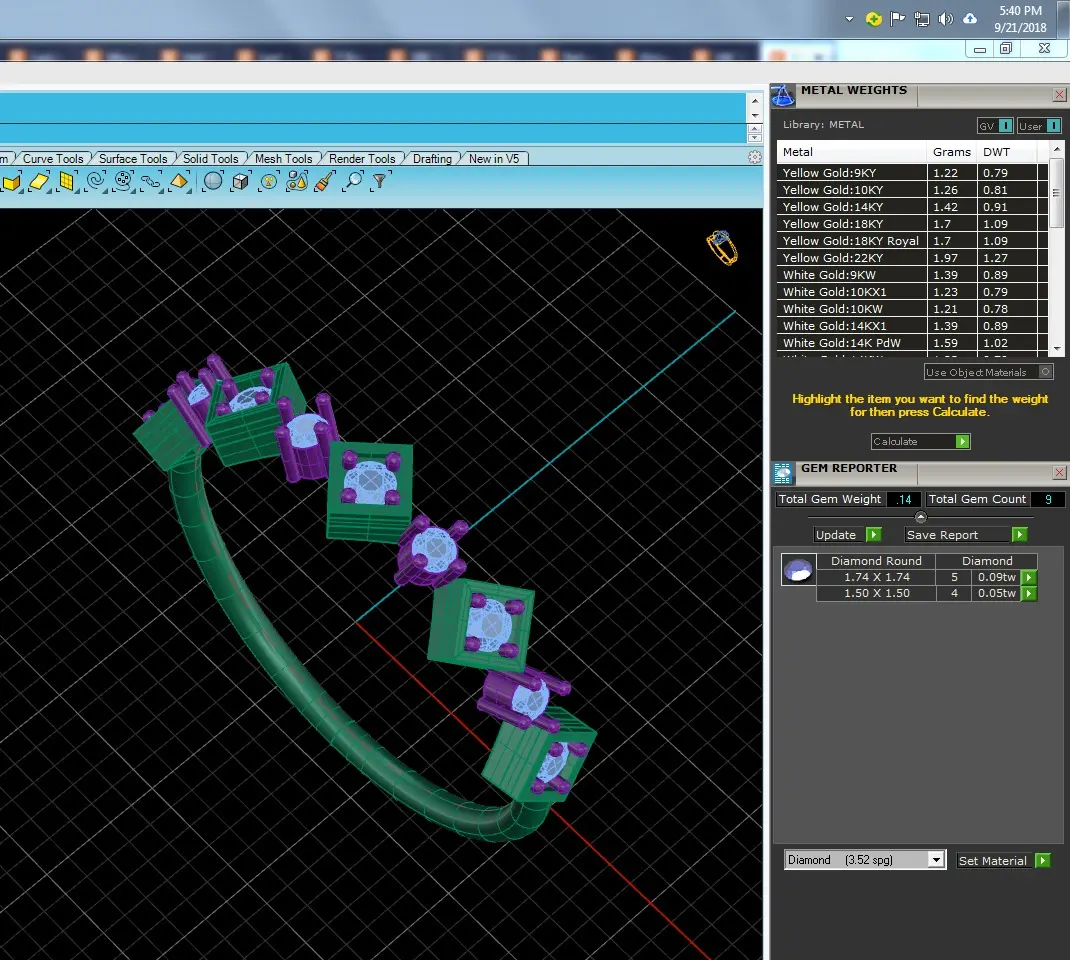The width and height of the screenshot is (1070, 960).
Task: Expand the 1.74 X 1.74 diamond row arrow
Action: (x=1028, y=577)
